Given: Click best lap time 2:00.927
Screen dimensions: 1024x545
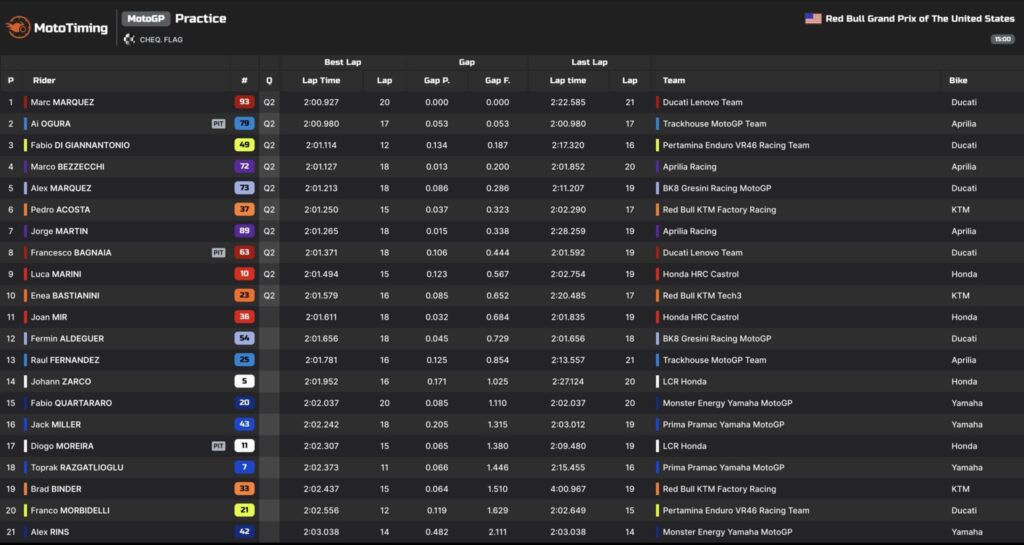Looking at the screenshot, I should (321, 102).
